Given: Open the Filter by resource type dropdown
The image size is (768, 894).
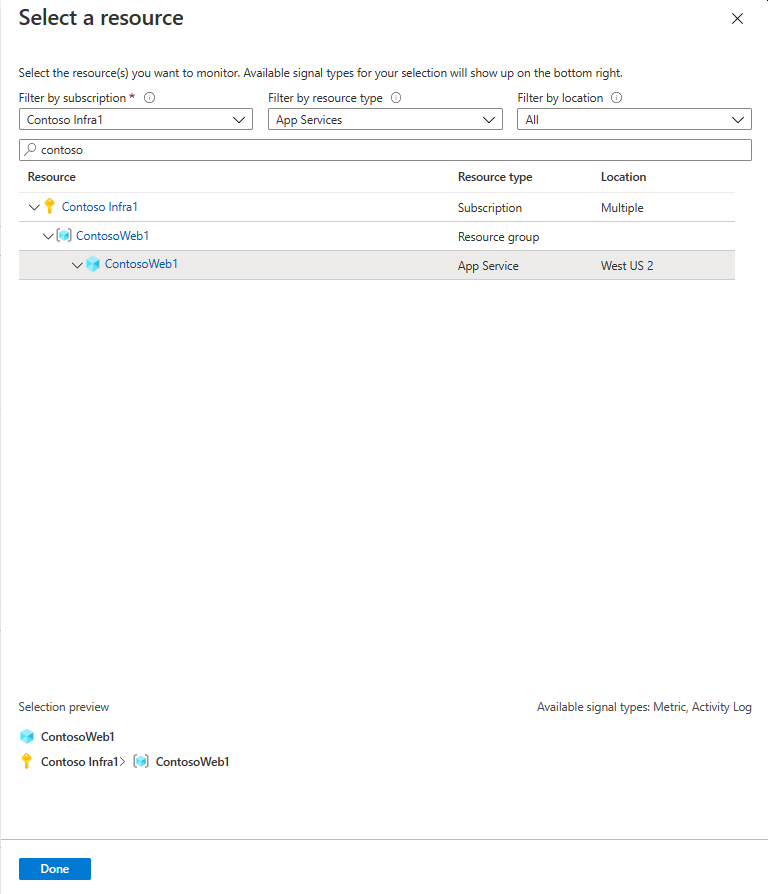Looking at the screenshot, I should coord(385,120).
